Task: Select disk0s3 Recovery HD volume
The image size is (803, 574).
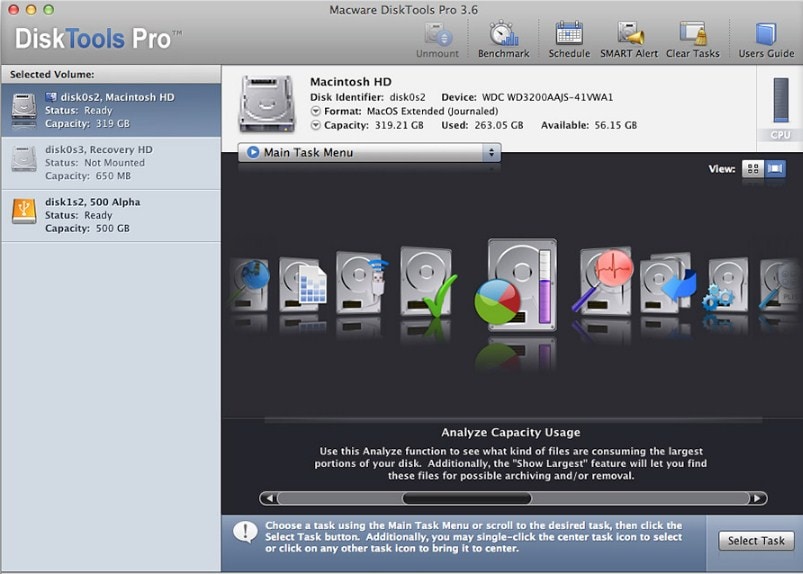Action: [x=111, y=163]
